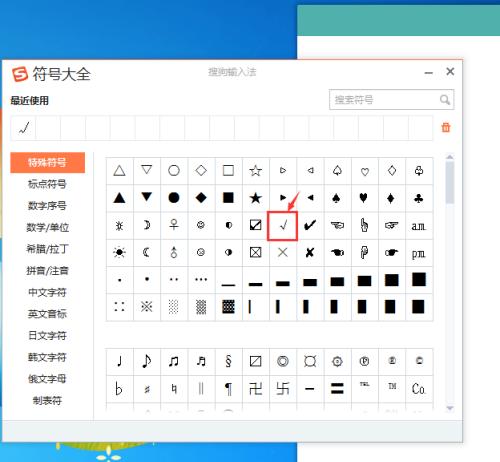Insert the eighth note music symbol
This screenshot has height=462, width=500.
click(147, 361)
